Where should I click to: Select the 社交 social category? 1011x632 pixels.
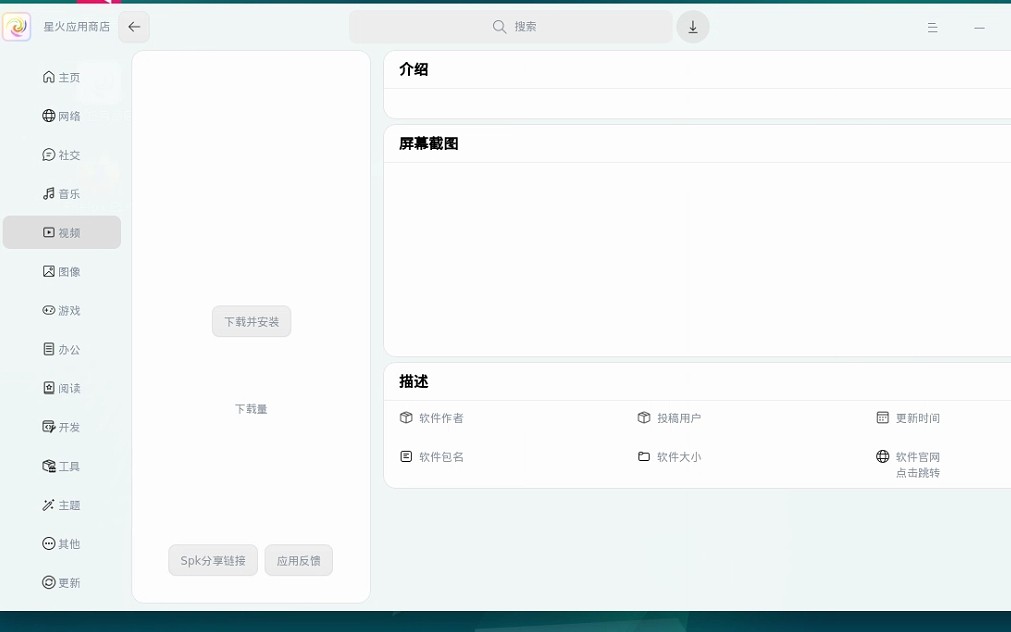62,156
